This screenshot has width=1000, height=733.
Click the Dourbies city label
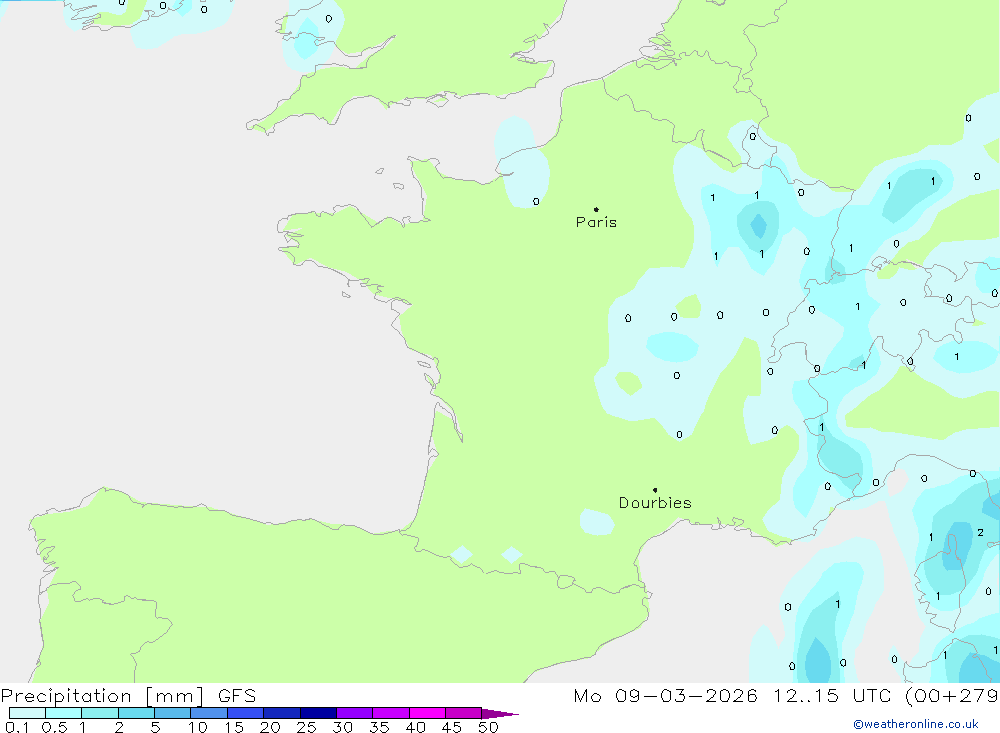(x=655, y=503)
